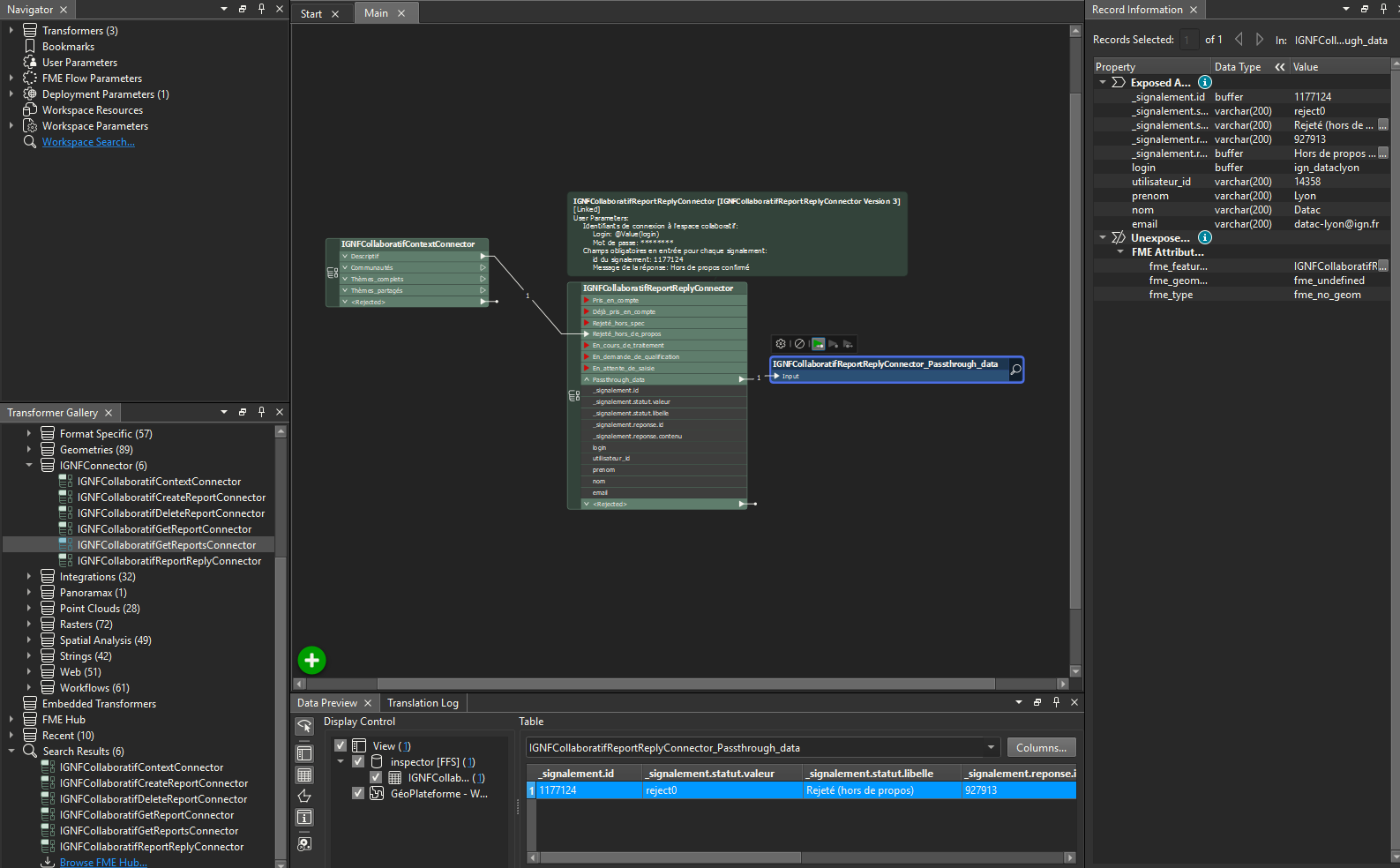Click ports icon left of ContextConnector node
Viewport: 1400px width, 868px height.
333,273
